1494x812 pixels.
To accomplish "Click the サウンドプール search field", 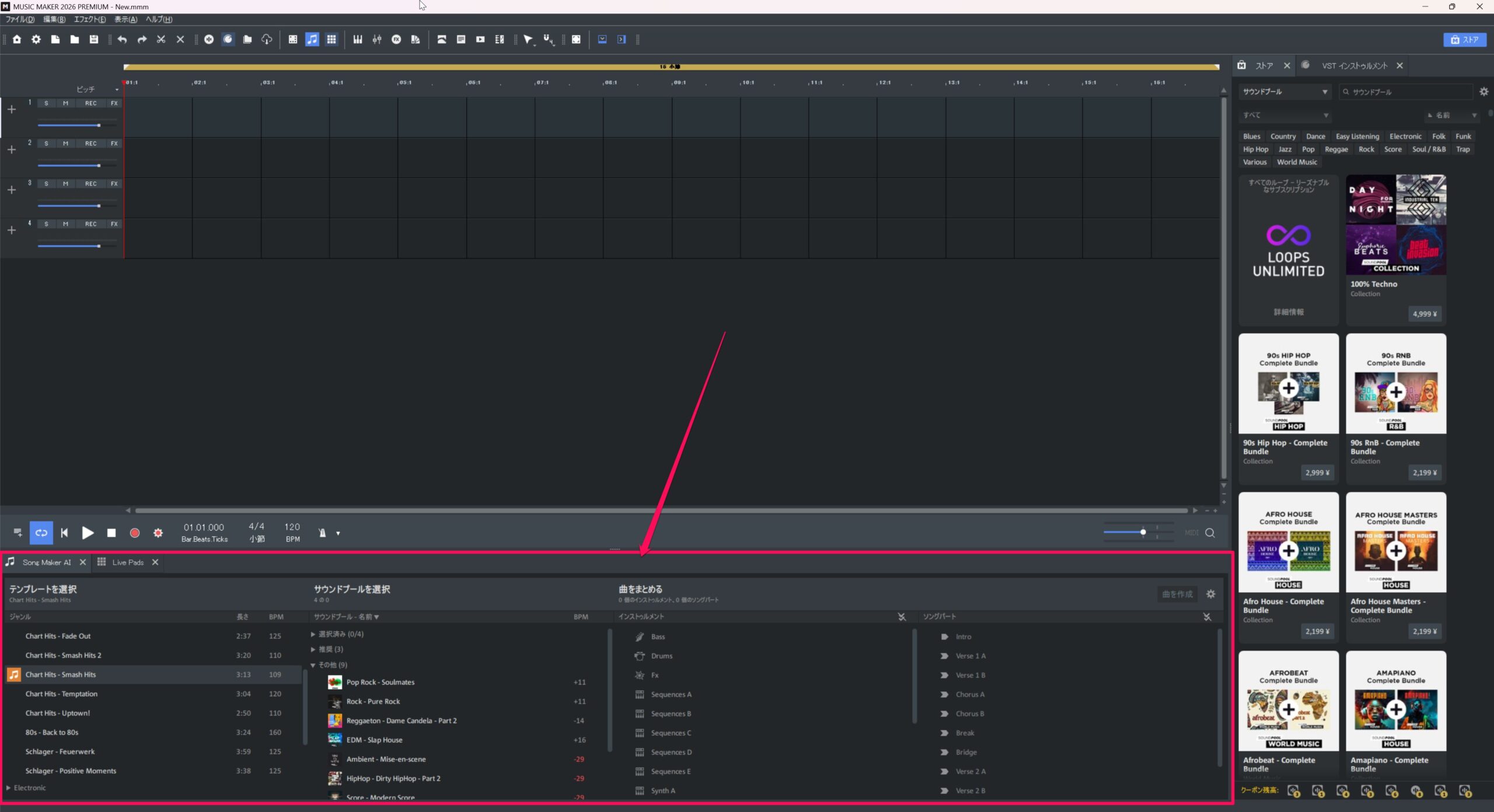I will pos(1406,92).
